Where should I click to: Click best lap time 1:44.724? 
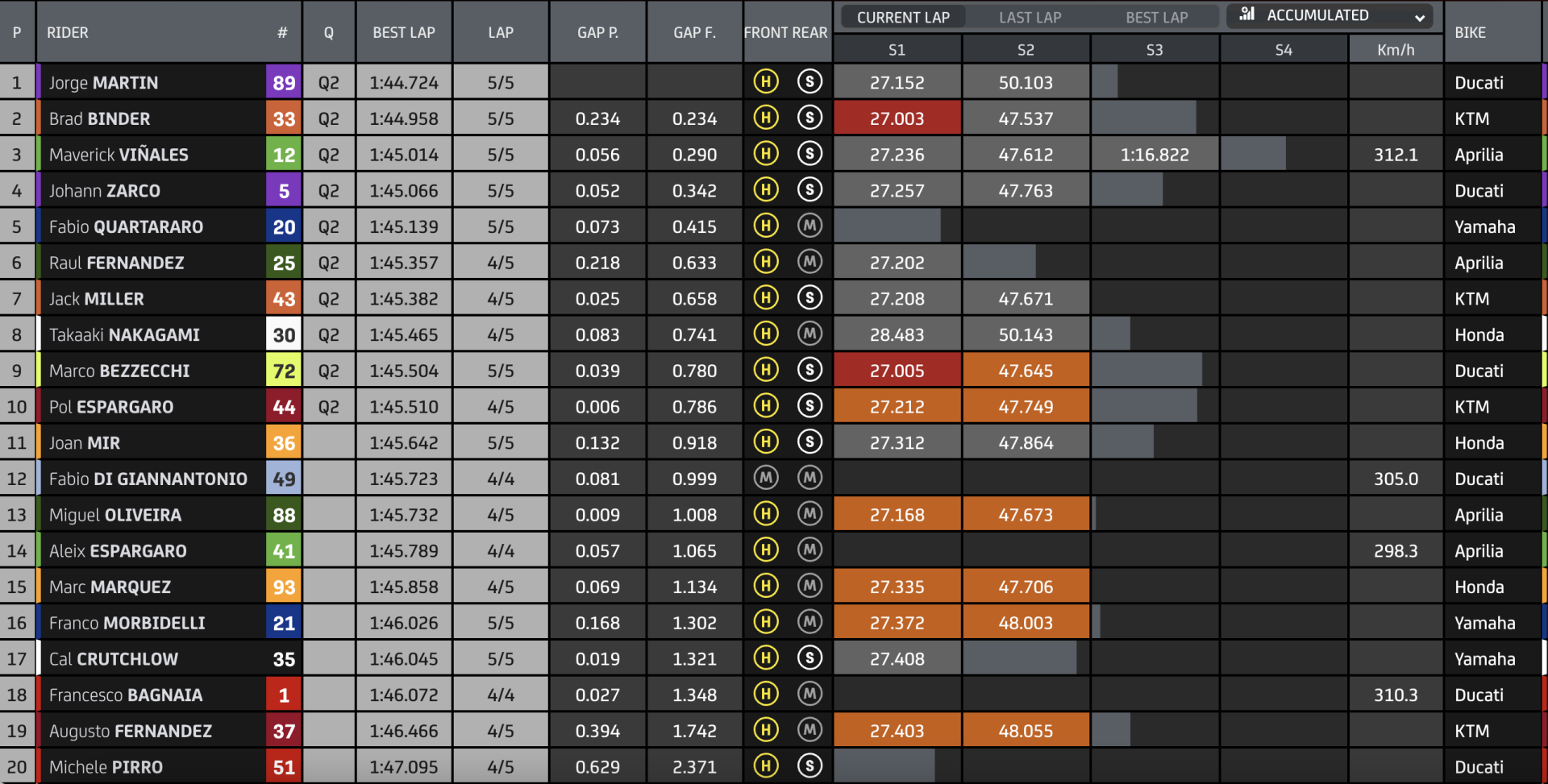pyautogui.click(x=404, y=82)
